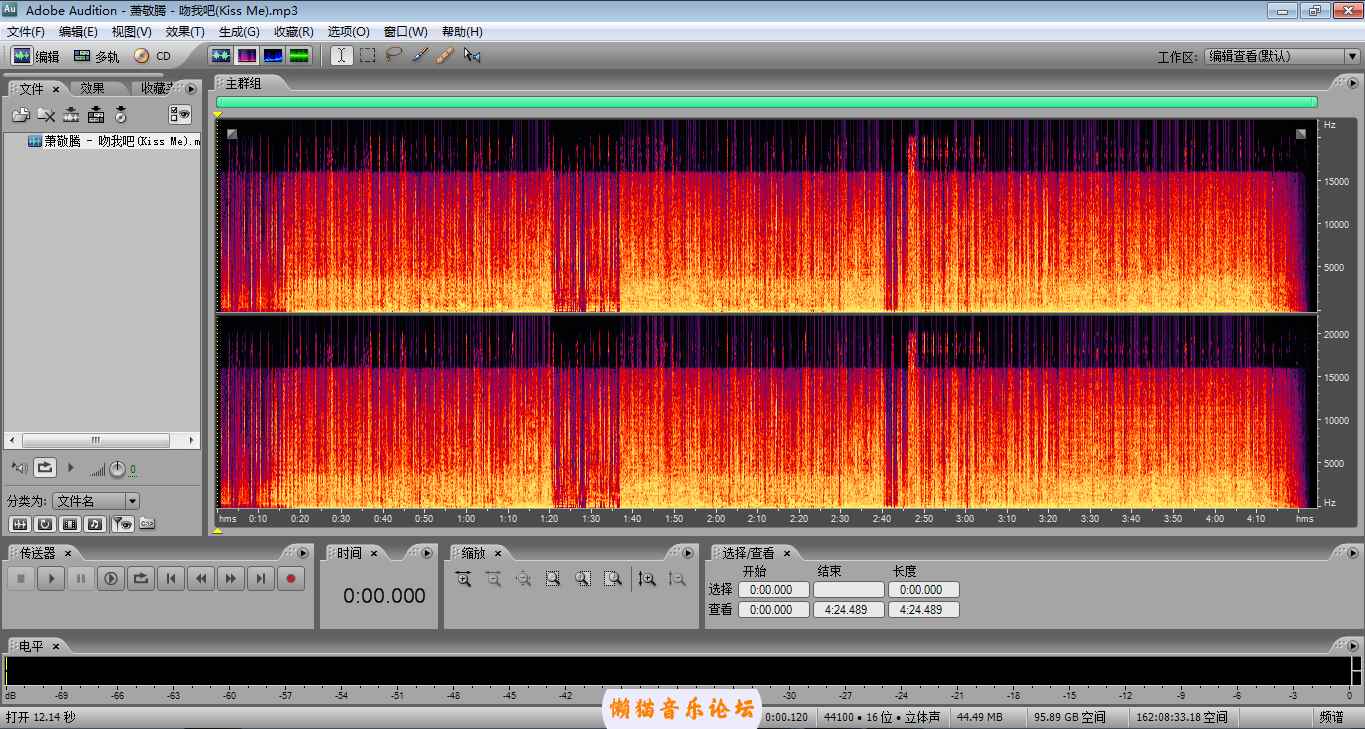Open the 时间 panel options arrow menu
Viewport: 1365px width, 729px height.
pyautogui.click(x=427, y=553)
